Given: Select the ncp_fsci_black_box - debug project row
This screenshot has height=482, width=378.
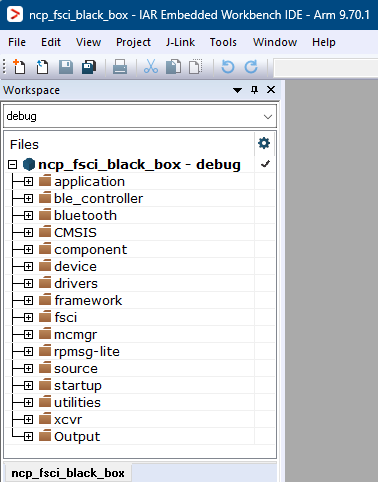Looking at the screenshot, I should 139,164.
